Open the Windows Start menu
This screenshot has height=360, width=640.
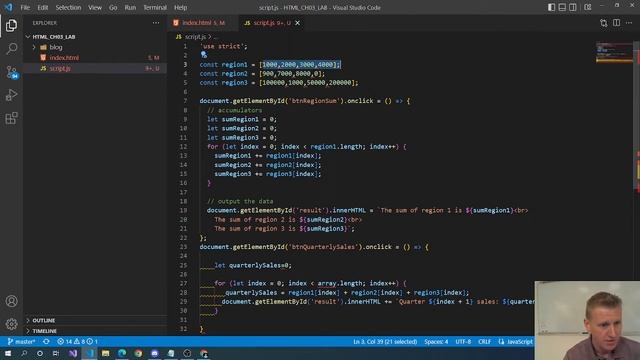(x=8, y=353)
